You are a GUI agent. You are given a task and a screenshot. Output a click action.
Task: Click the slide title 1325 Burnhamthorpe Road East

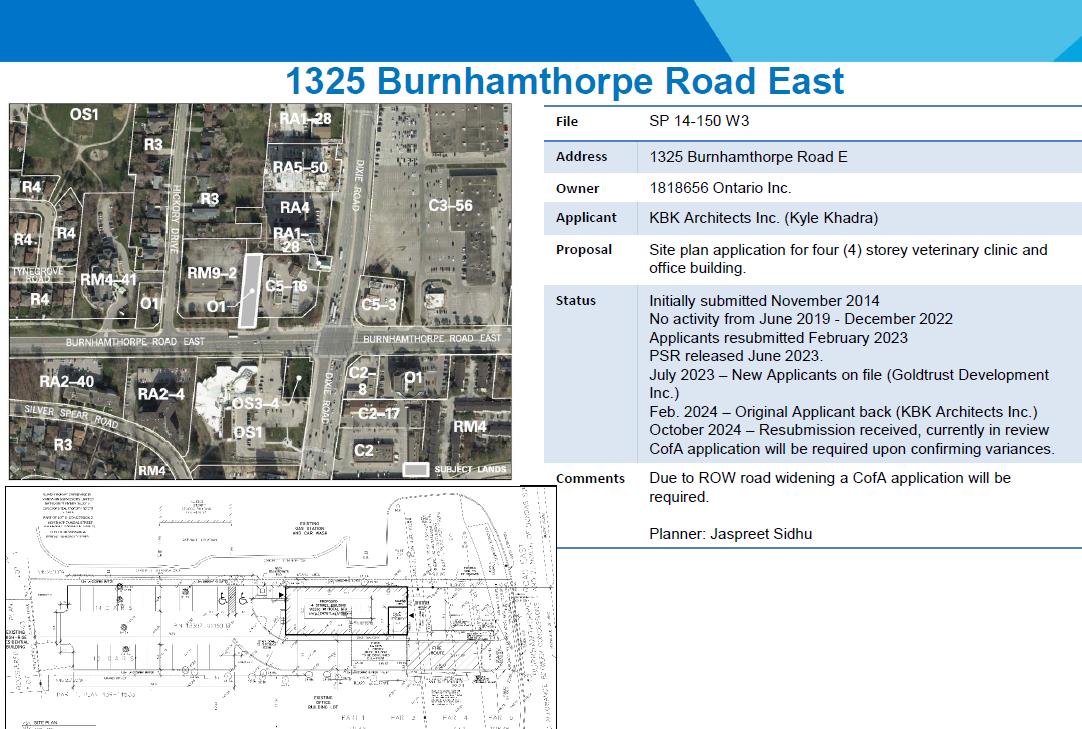pos(565,81)
